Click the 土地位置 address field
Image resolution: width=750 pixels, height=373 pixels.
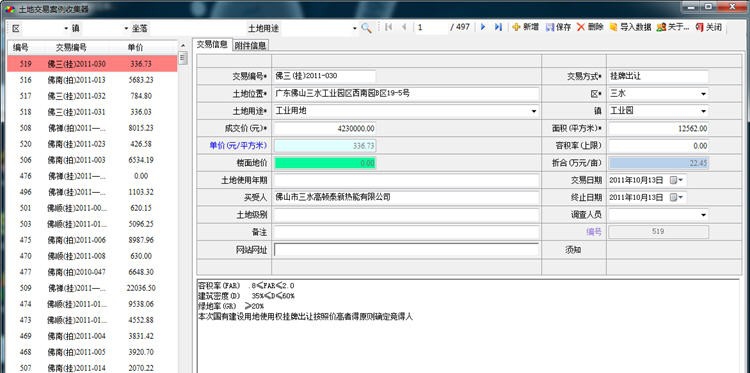(407, 94)
